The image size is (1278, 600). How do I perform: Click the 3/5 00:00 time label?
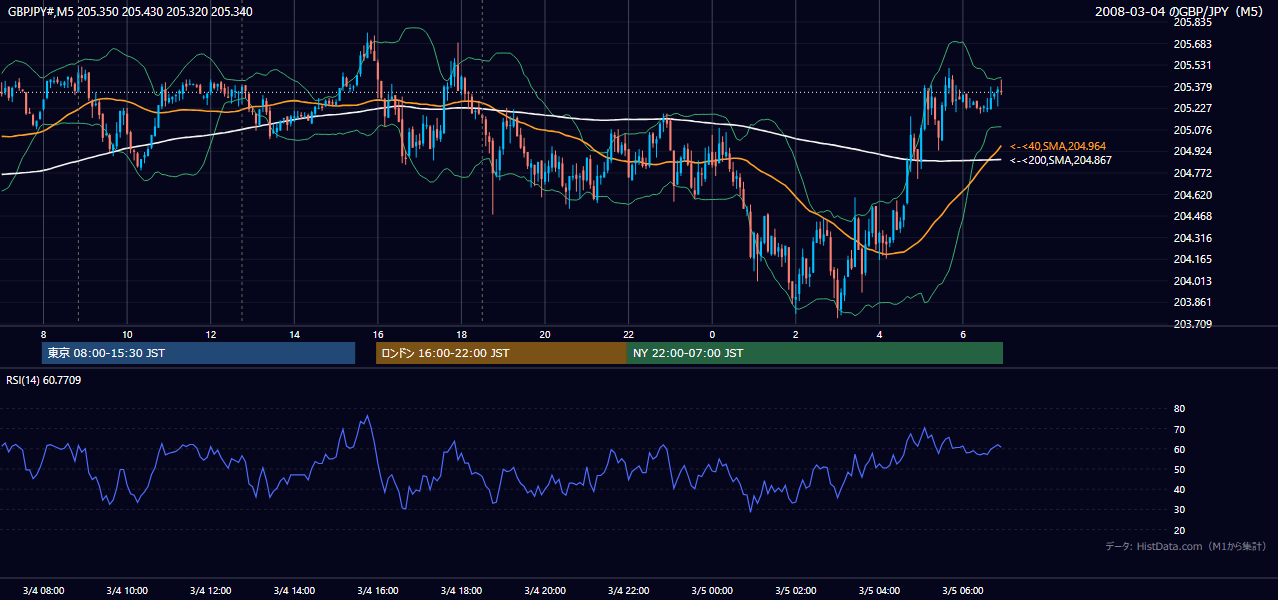point(712,590)
